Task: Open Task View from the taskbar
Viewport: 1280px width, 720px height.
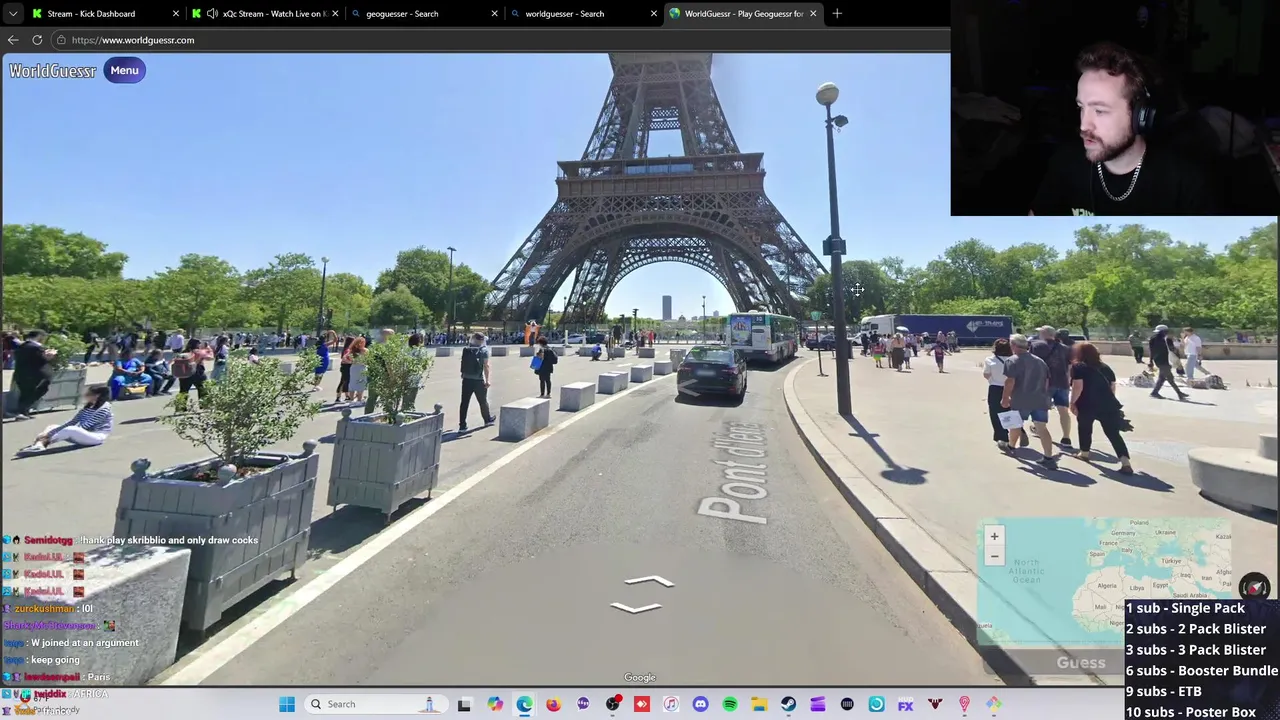Action: coord(464,704)
